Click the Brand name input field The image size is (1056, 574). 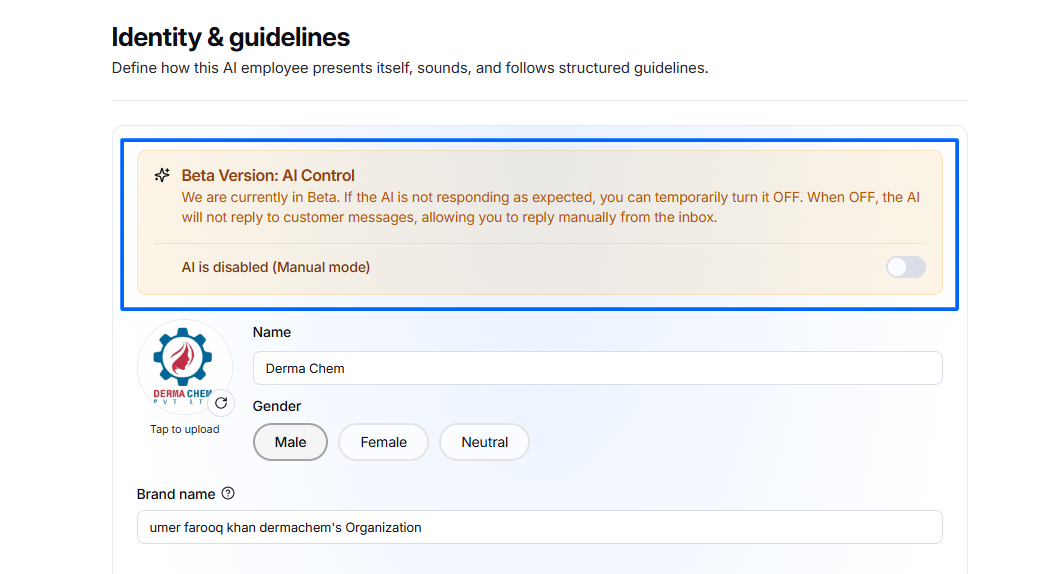539,528
